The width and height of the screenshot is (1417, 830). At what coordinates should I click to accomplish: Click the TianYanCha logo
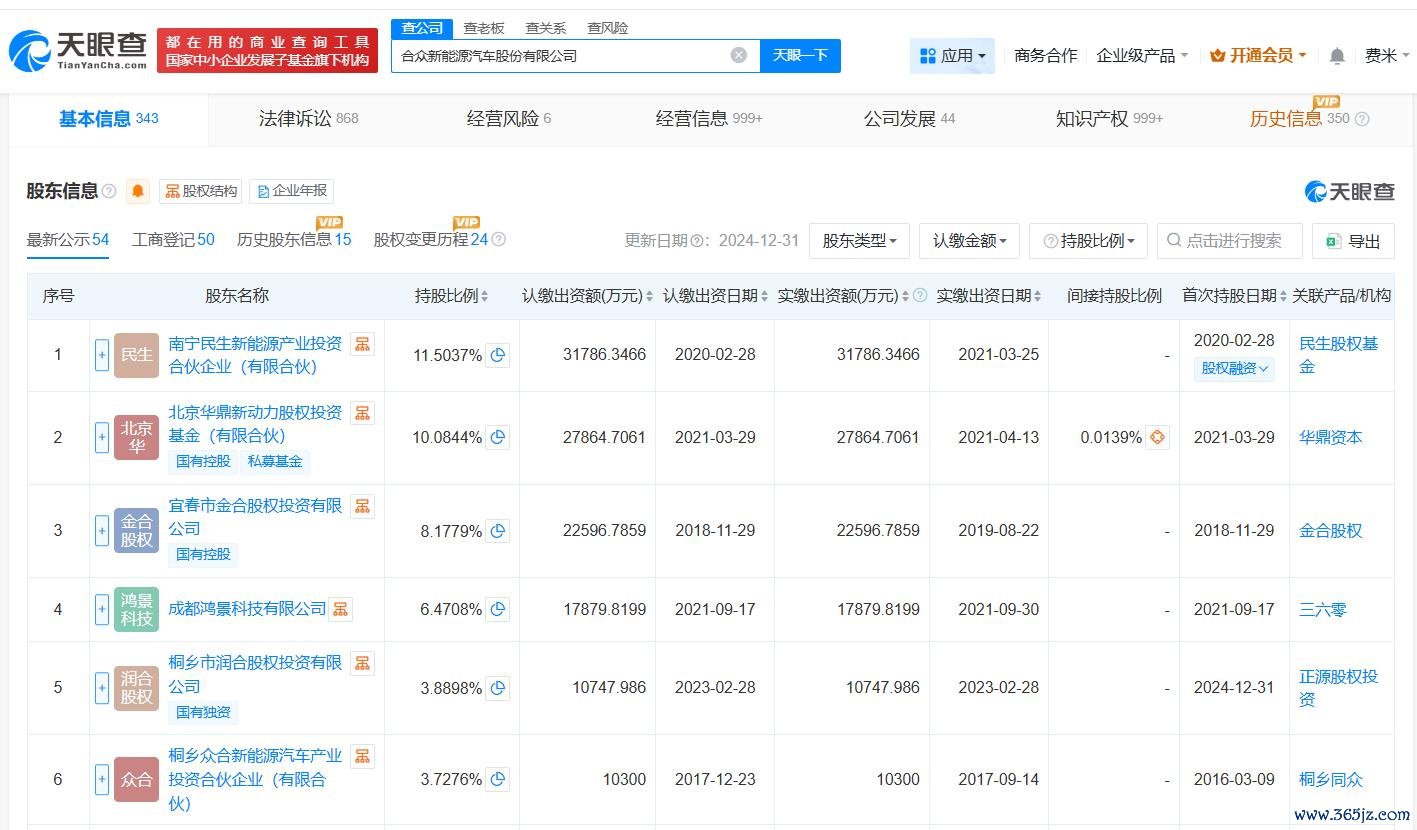click(x=77, y=50)
